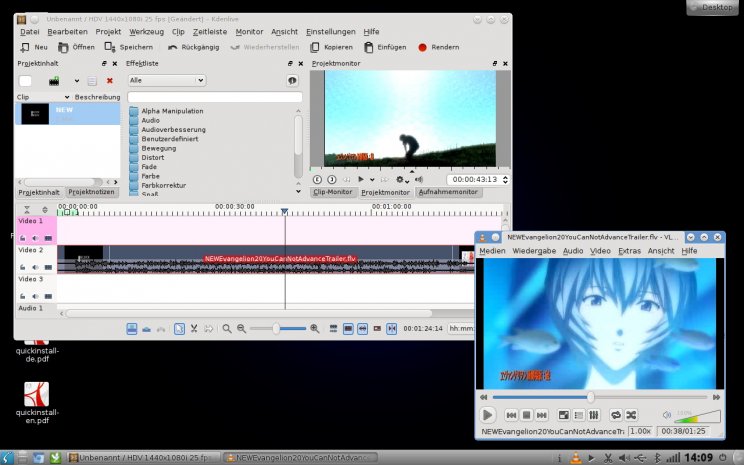This screenshot has width=744, height=465.
Task: Open the Alle effects filter dropdown
Action: (167, 80)
